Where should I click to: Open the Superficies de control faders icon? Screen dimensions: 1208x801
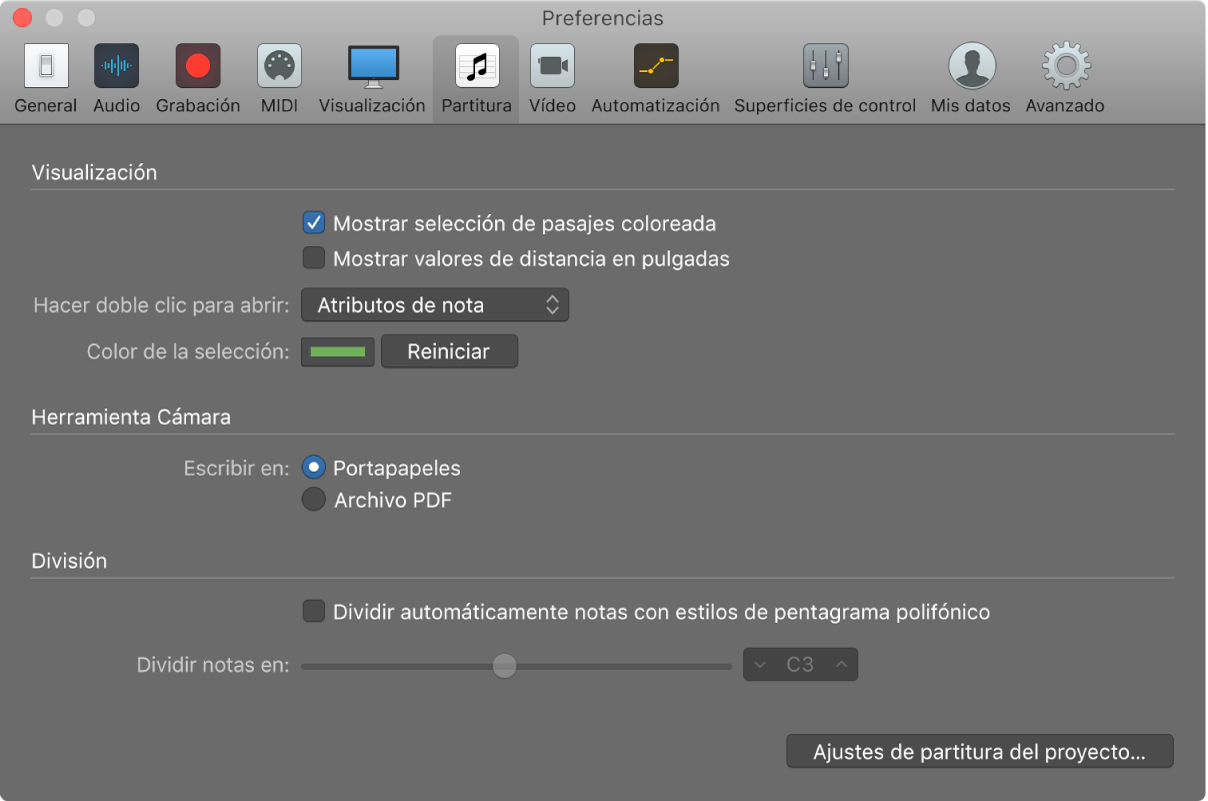coord(825,67)
